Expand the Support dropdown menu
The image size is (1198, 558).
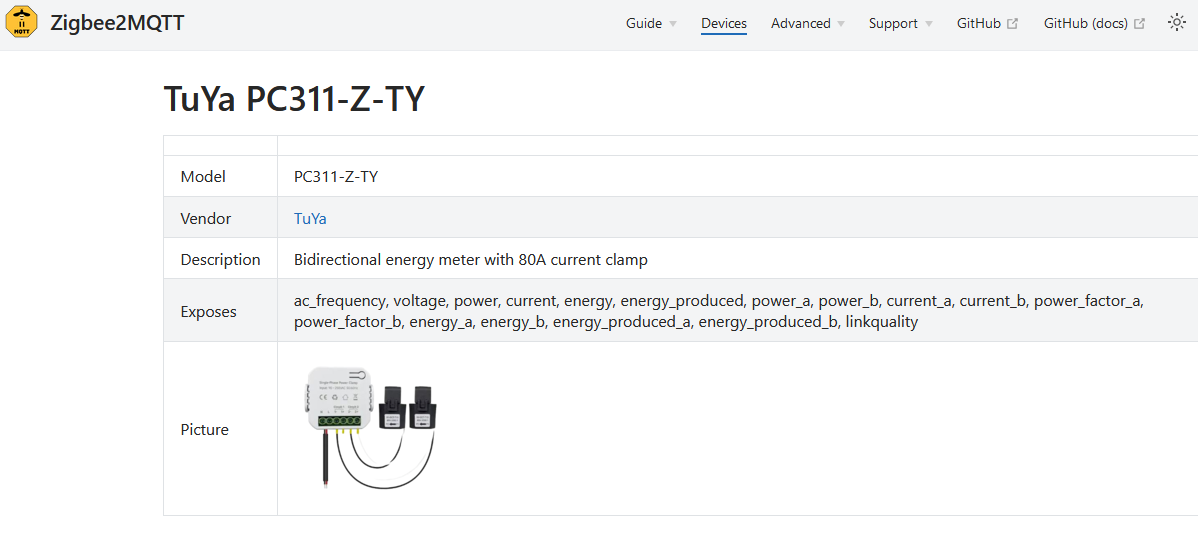901,24
